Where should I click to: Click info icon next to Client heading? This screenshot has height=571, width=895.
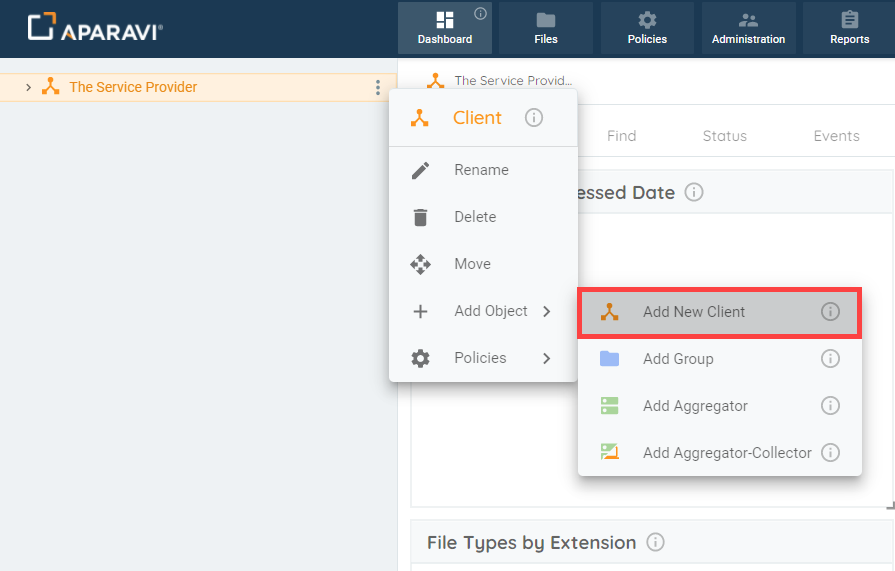(x=534, y=118)
